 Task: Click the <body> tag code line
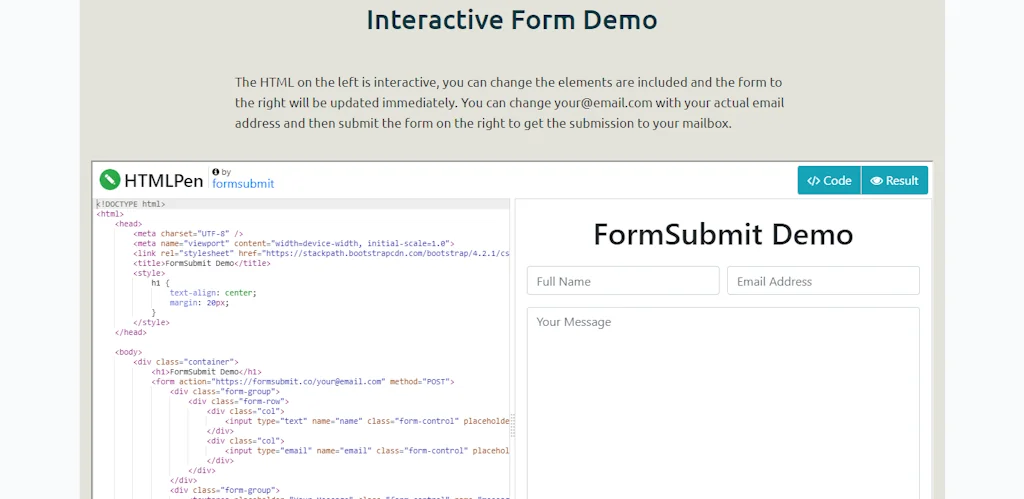point(129,352)
